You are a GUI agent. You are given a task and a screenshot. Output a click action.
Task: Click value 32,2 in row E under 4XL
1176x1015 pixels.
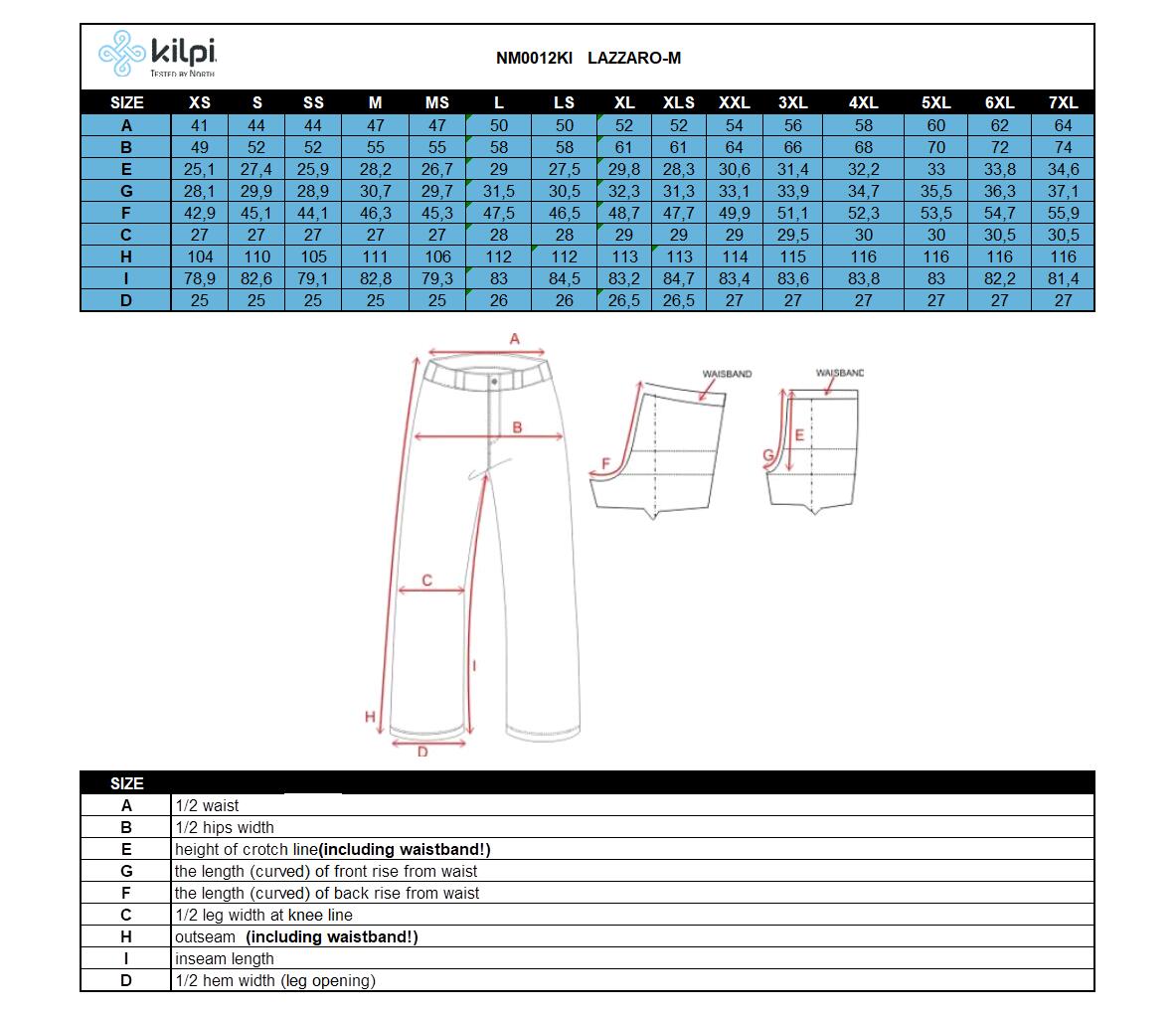click(863, 170)
